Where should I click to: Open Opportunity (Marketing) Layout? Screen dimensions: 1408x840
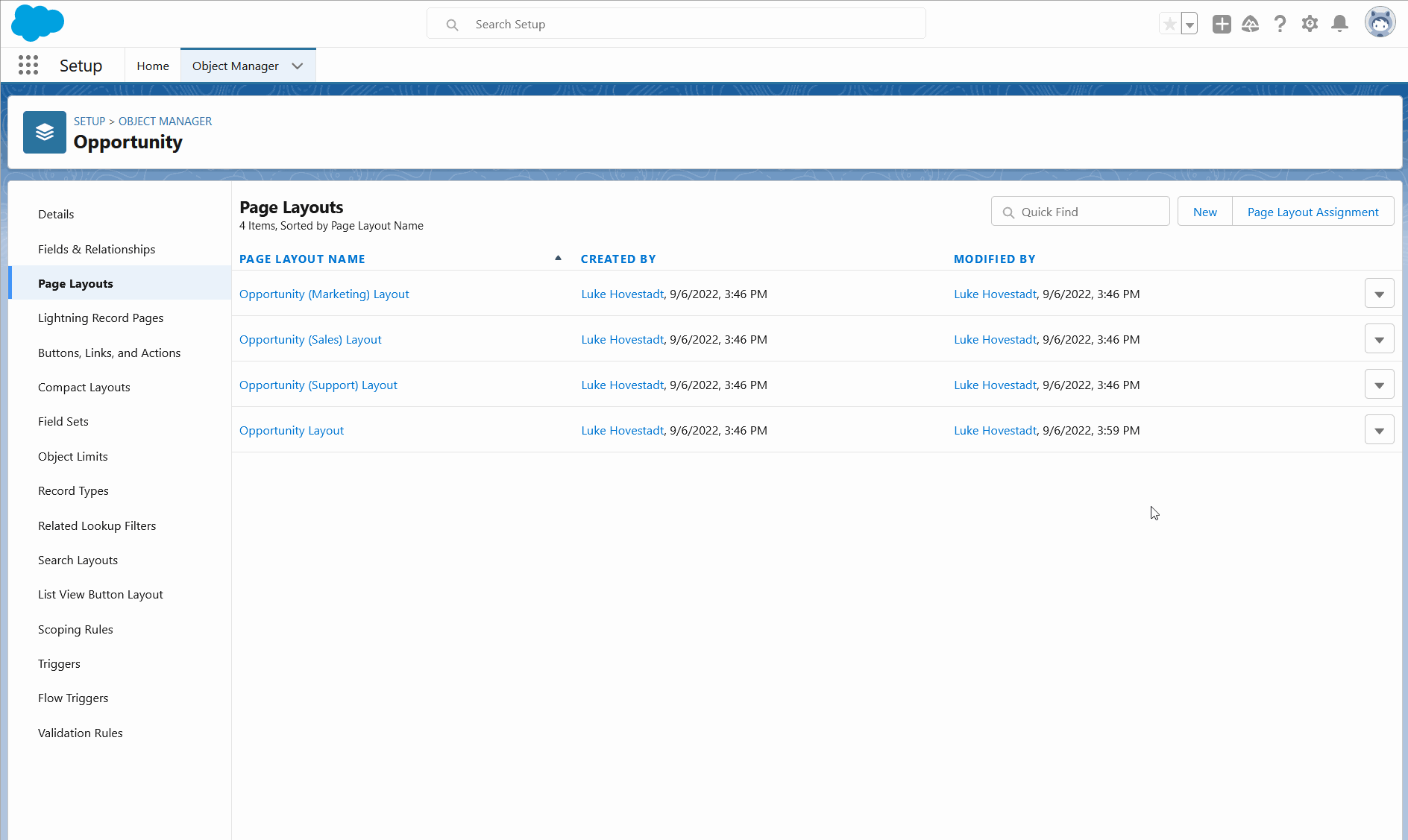coord(324,294)
